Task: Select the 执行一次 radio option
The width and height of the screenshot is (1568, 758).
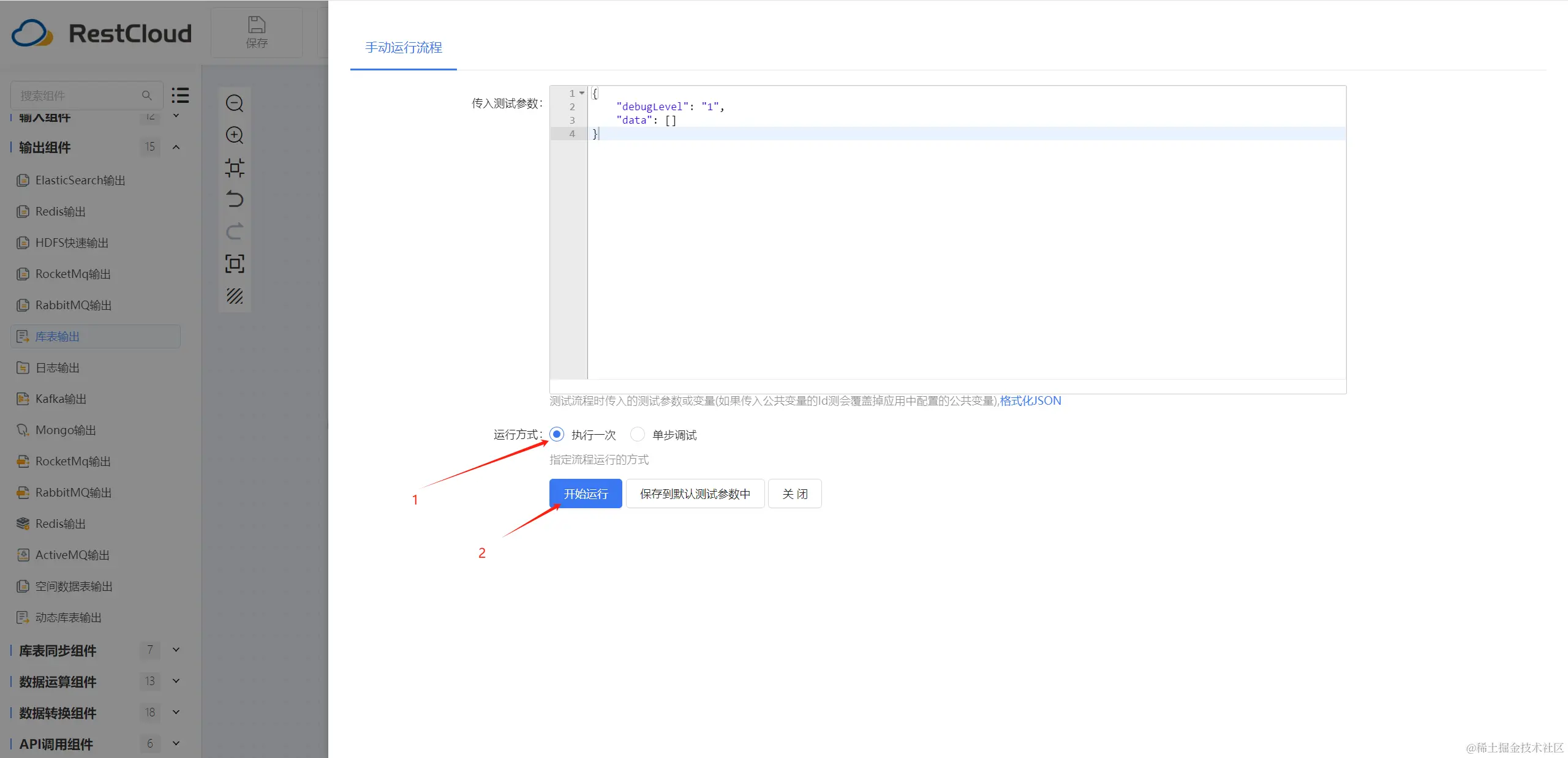Action: tap(557, 435)
